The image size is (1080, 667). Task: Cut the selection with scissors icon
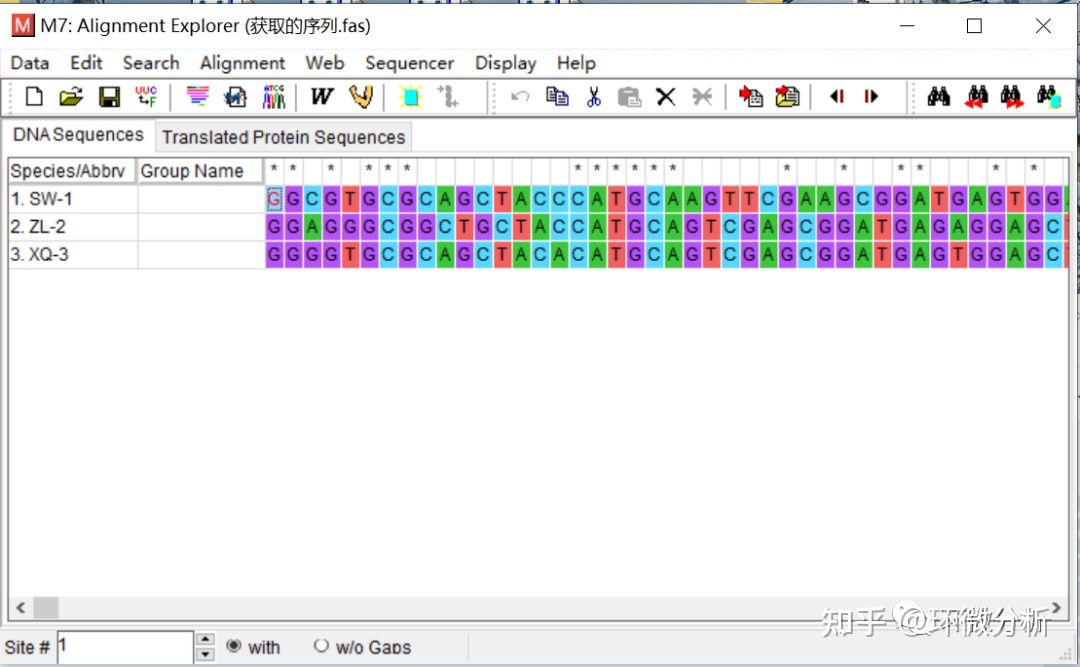[594, 96]
